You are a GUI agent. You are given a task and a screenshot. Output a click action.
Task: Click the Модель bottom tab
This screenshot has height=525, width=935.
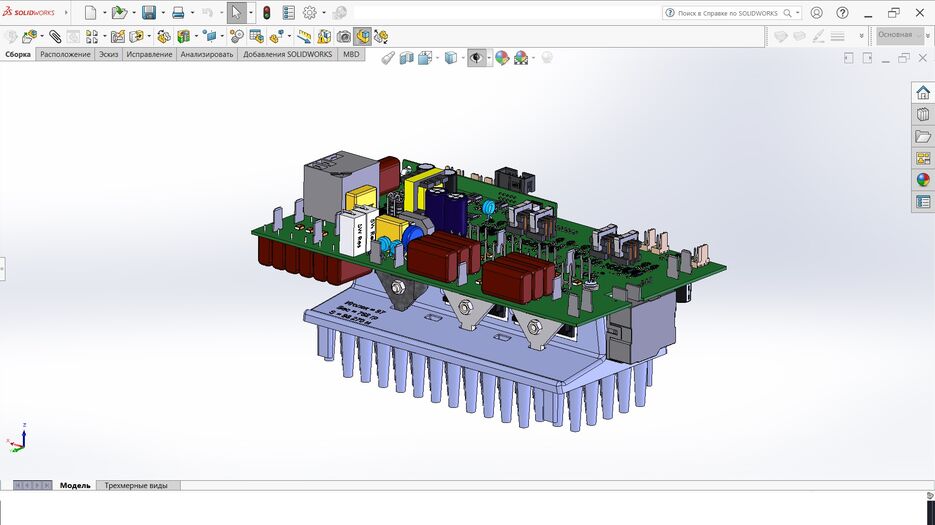pos(75,485)
